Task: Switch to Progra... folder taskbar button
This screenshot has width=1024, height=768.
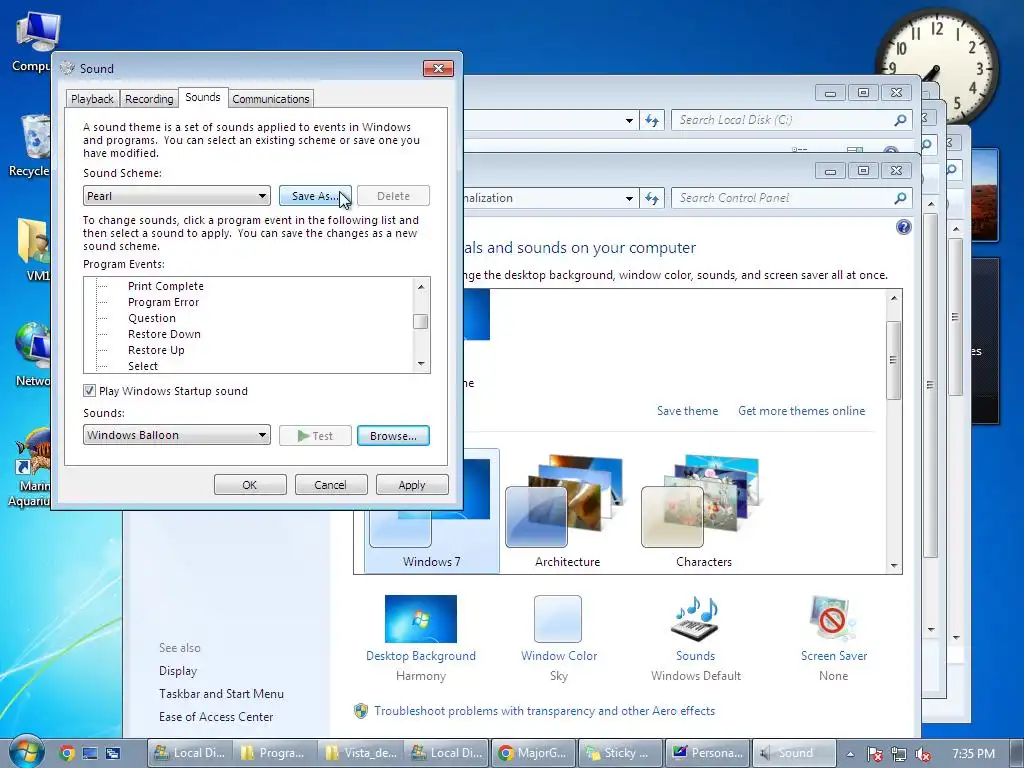Action: [x=276, y=753]
